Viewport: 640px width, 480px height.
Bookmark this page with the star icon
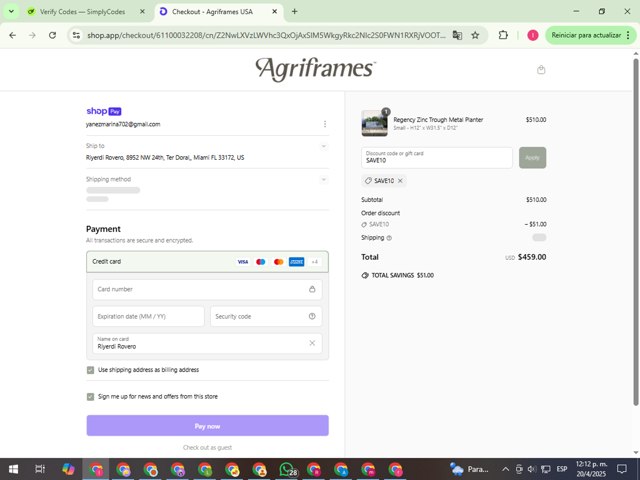click(475, 36)
